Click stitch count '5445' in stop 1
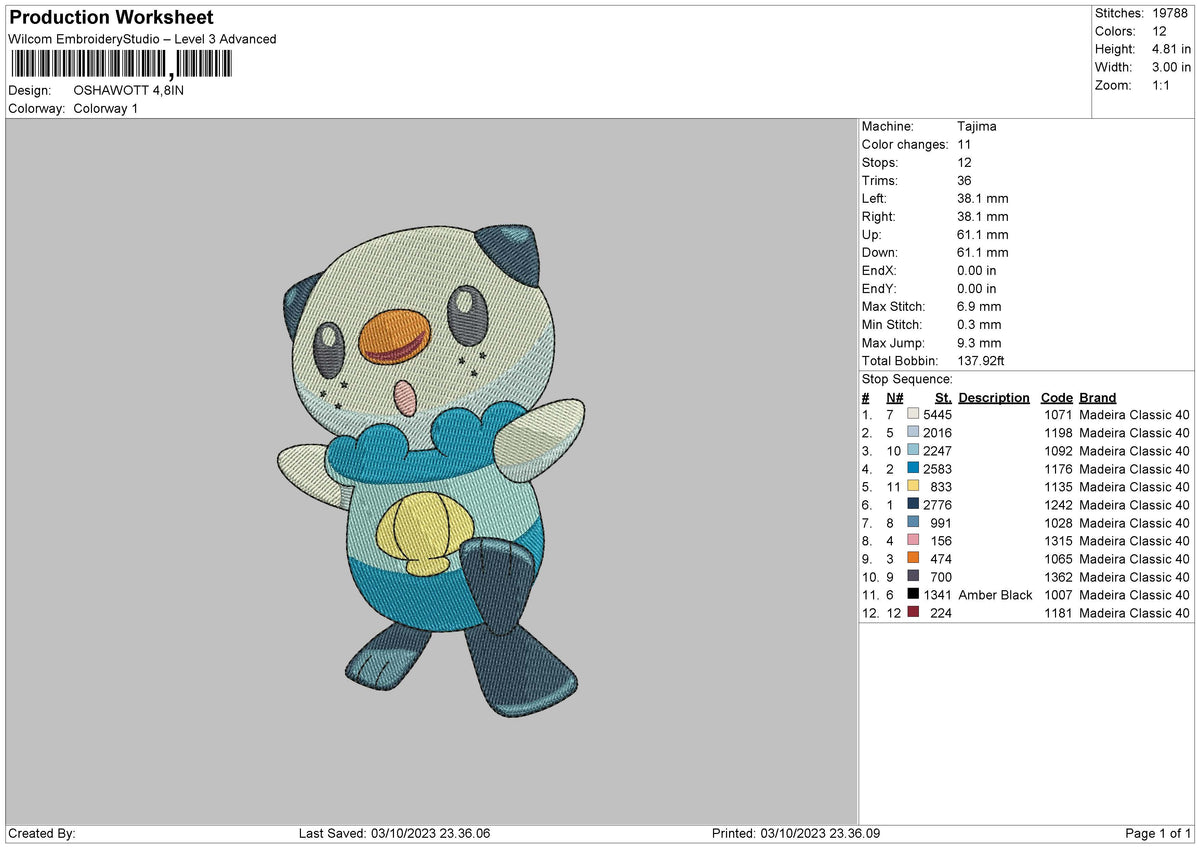Image resolution: width=1200 pixels, height=848 pixels. click(938, 415)
